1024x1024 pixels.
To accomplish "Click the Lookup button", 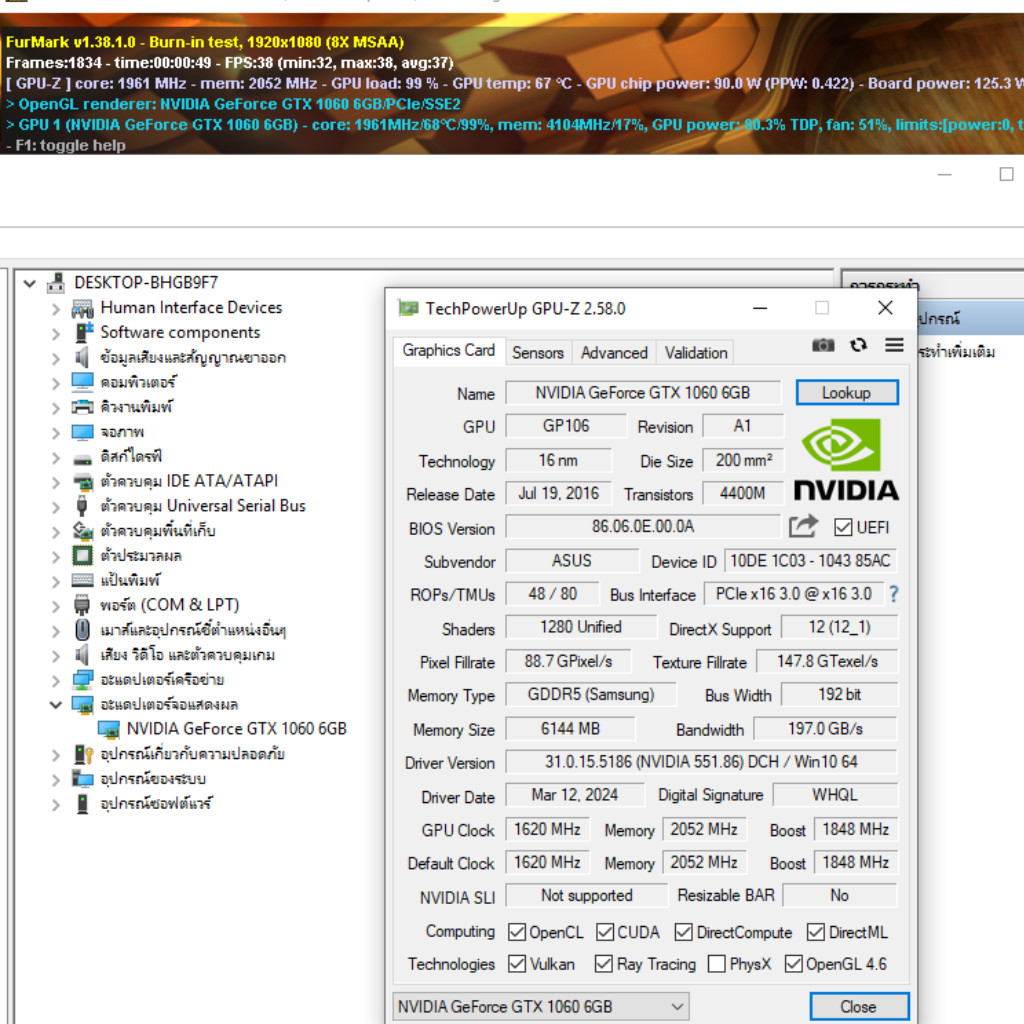I will (846, 392).
